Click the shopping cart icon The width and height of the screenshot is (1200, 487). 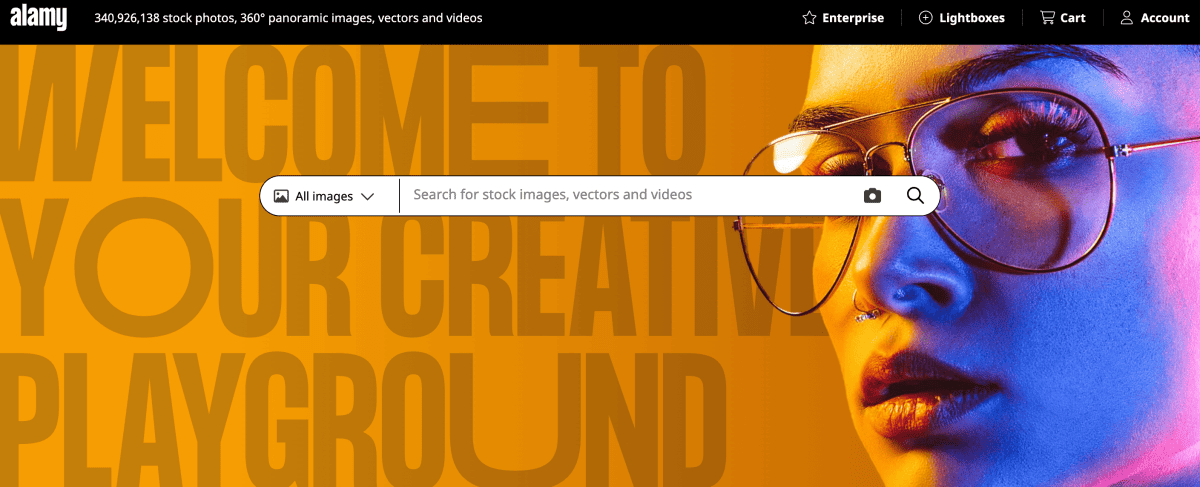tap(1047, 18)
